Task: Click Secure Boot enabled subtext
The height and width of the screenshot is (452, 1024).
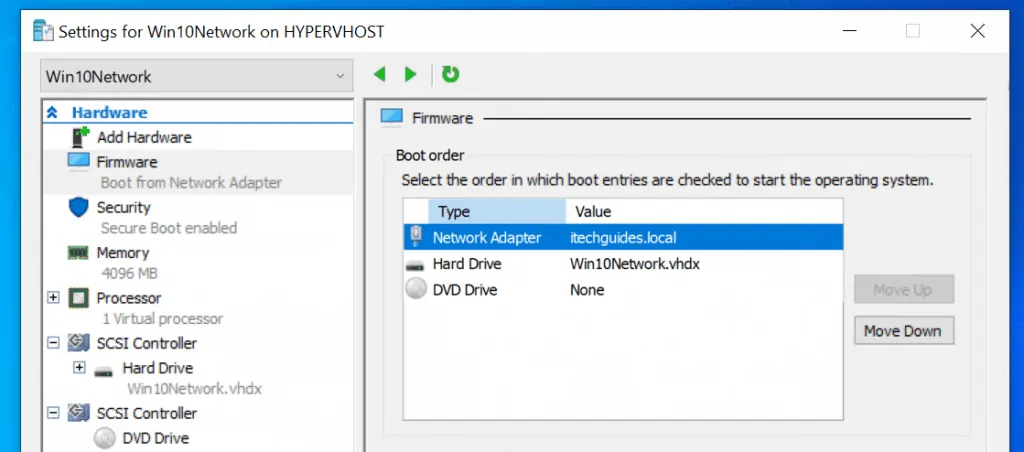Action: click(168, 228)
